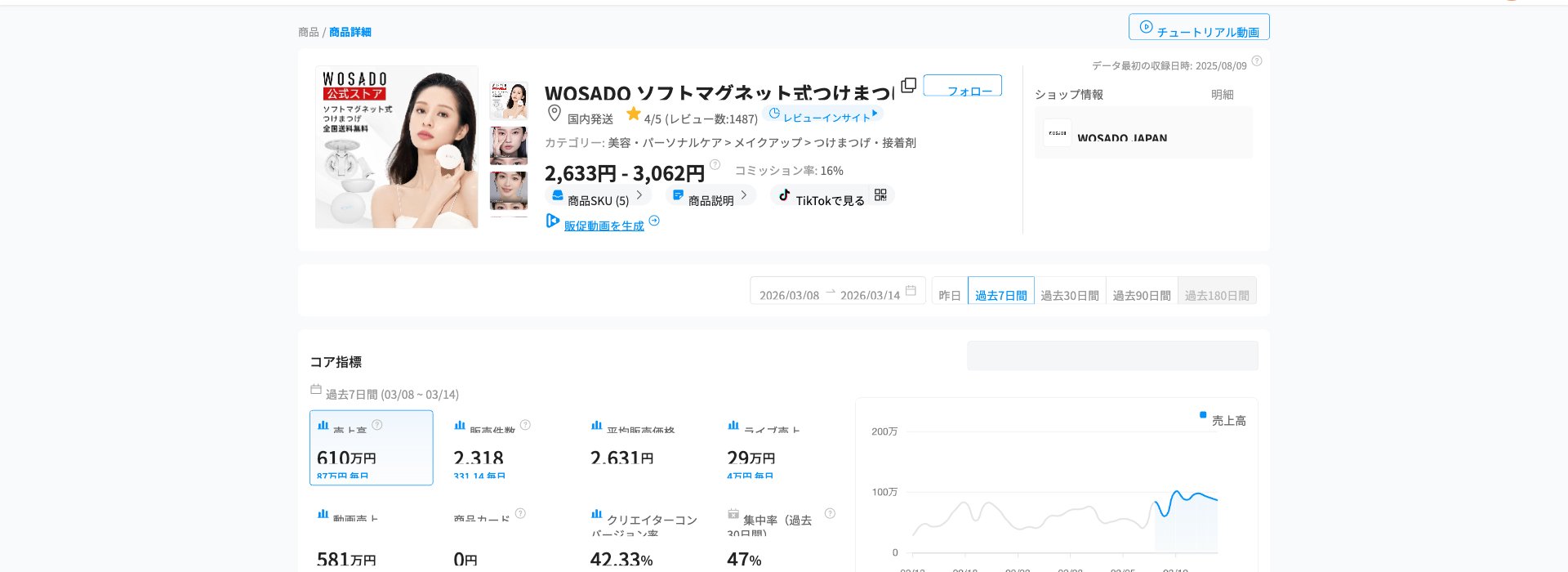Screen dimensions: 1568x572
Task: Open the QR code icon beside TikTokで見る
Action: (880, 195)
